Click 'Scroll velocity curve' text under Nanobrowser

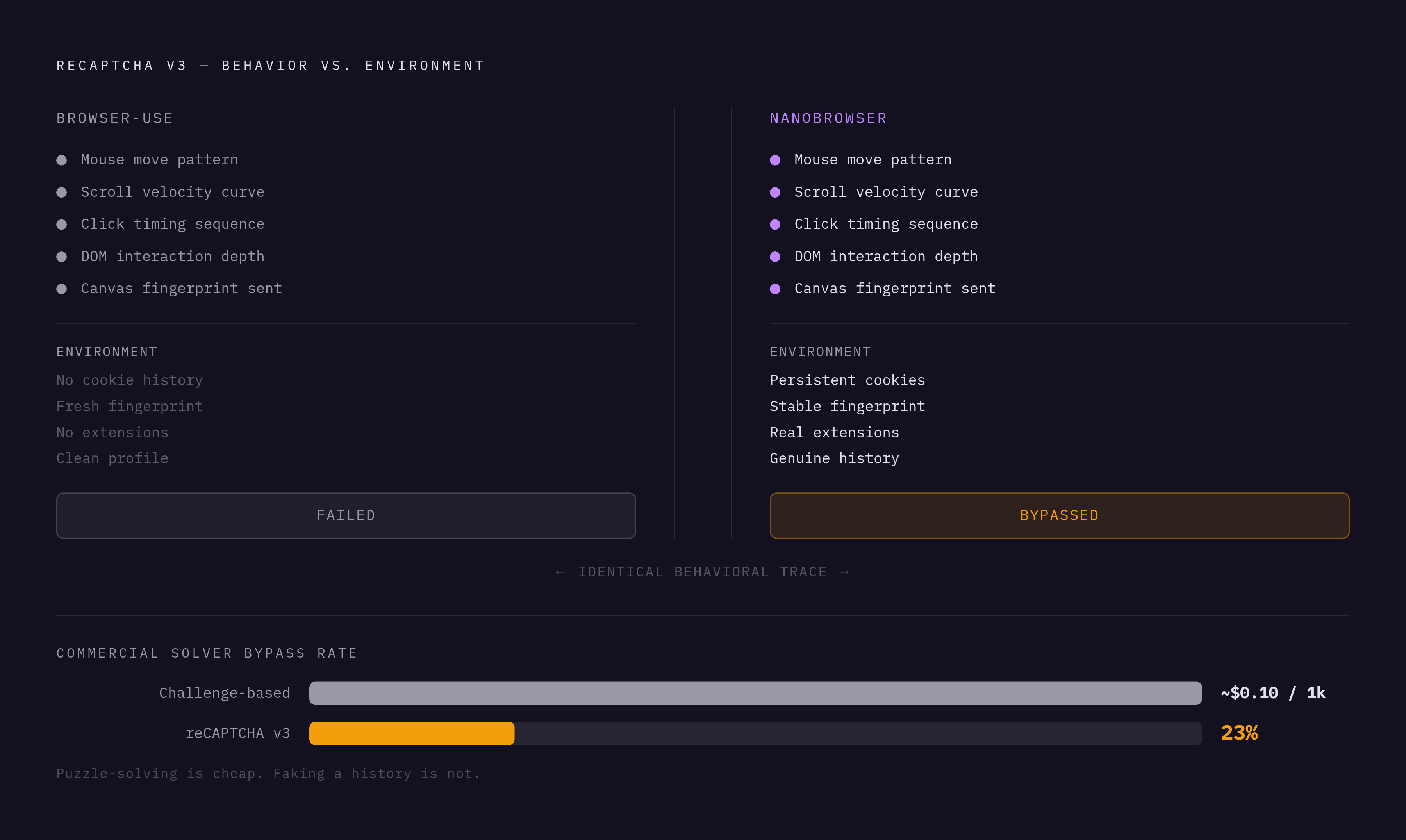pyautogui.click(x=886, y=192)
